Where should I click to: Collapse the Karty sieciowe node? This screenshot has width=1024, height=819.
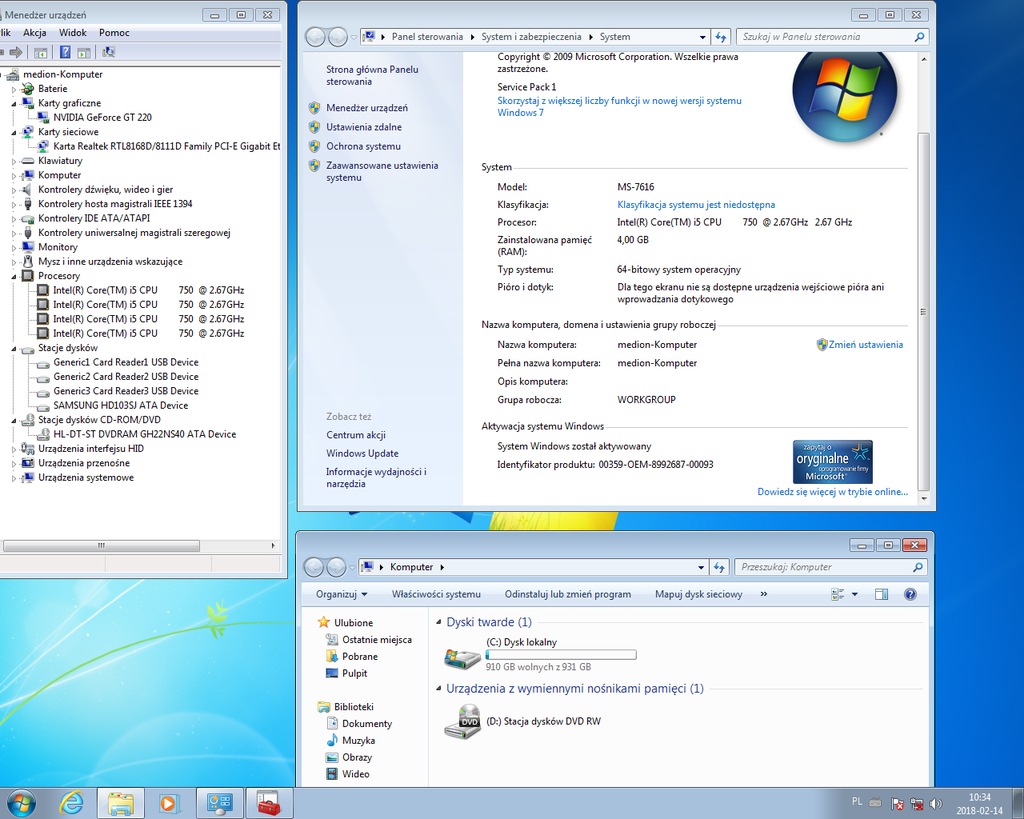(x=14, y=132)
